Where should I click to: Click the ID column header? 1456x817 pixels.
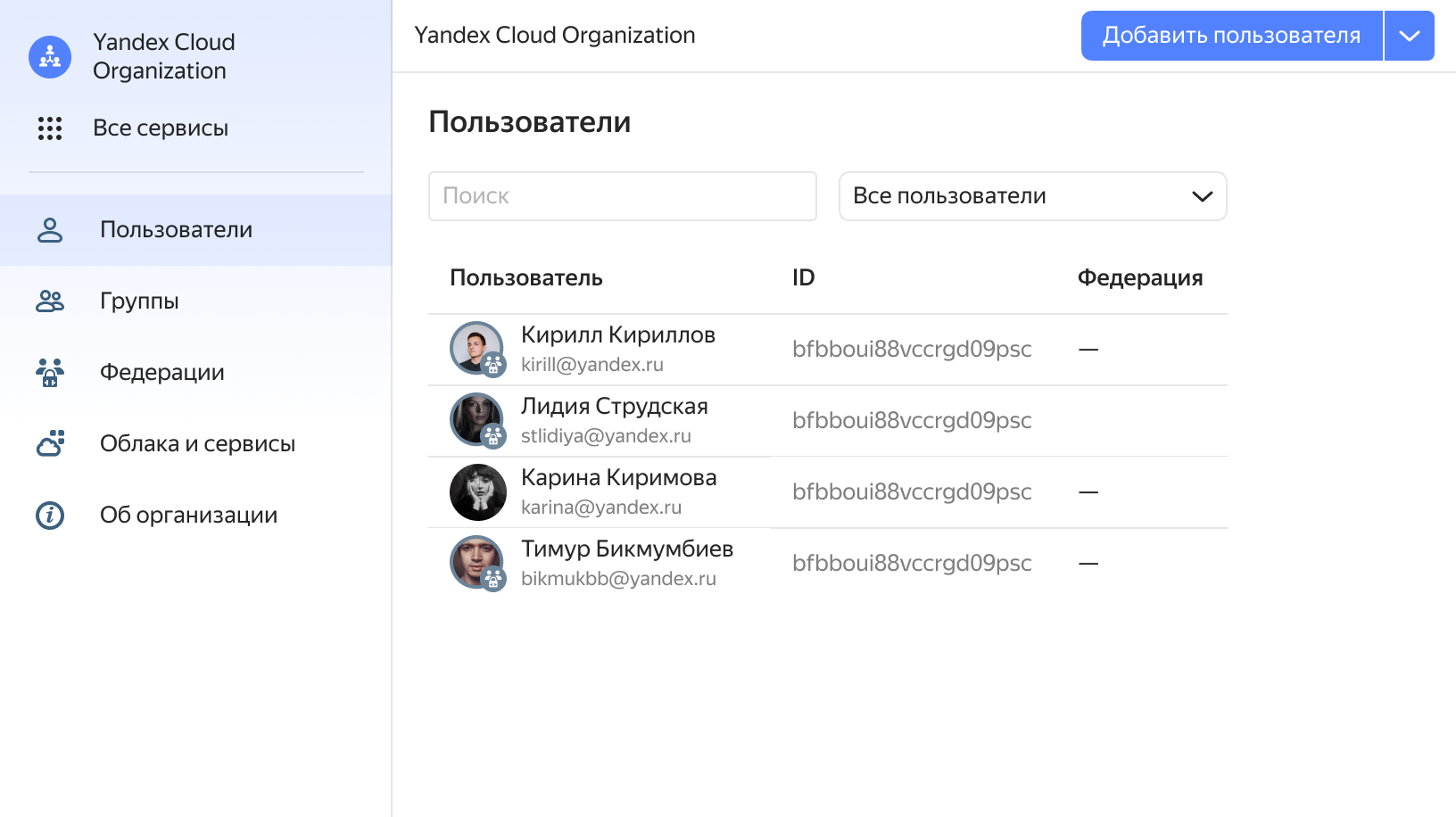(804, 277)
